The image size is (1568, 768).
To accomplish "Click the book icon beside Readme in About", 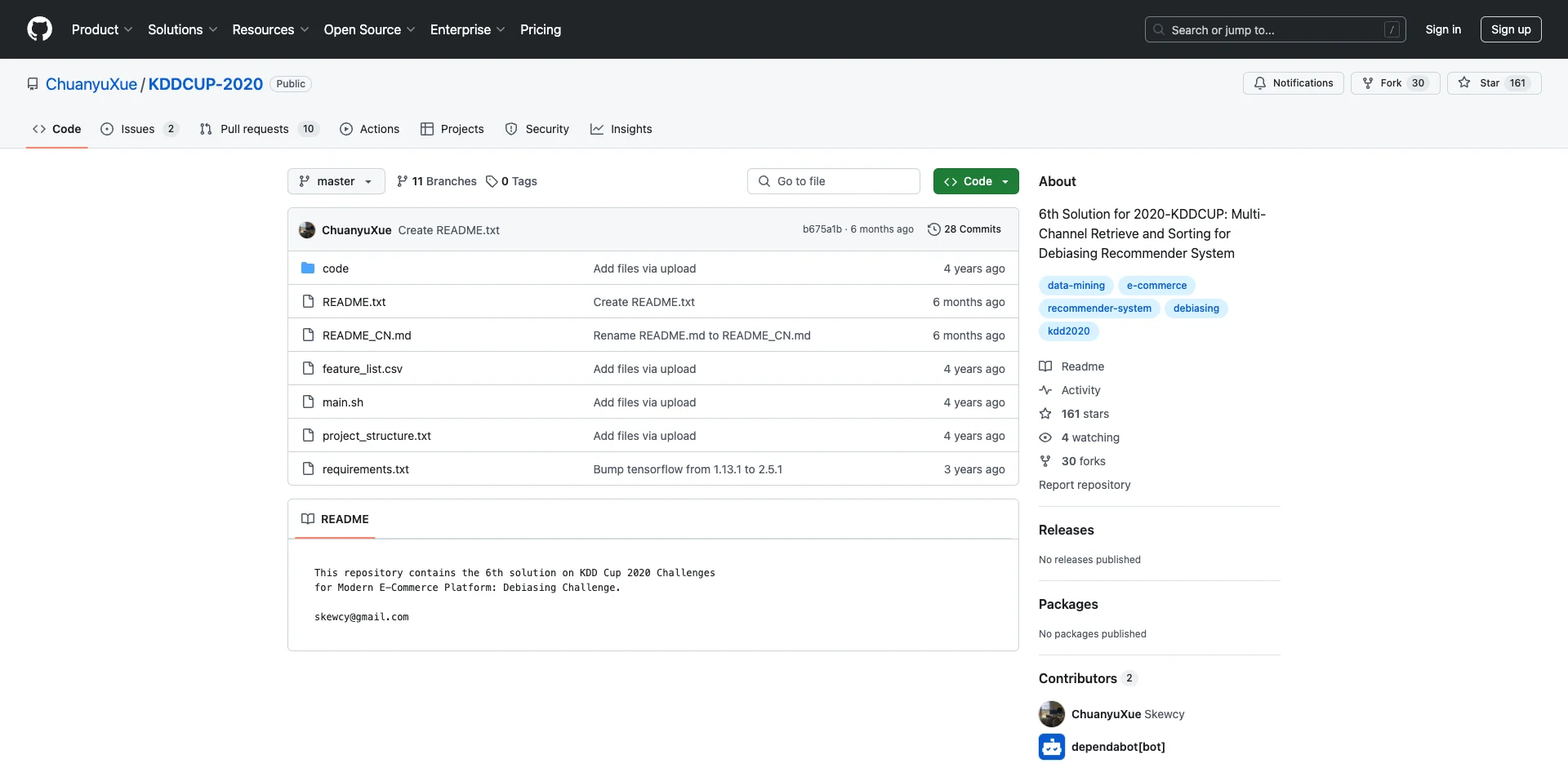I will [x=1045, y=366].
